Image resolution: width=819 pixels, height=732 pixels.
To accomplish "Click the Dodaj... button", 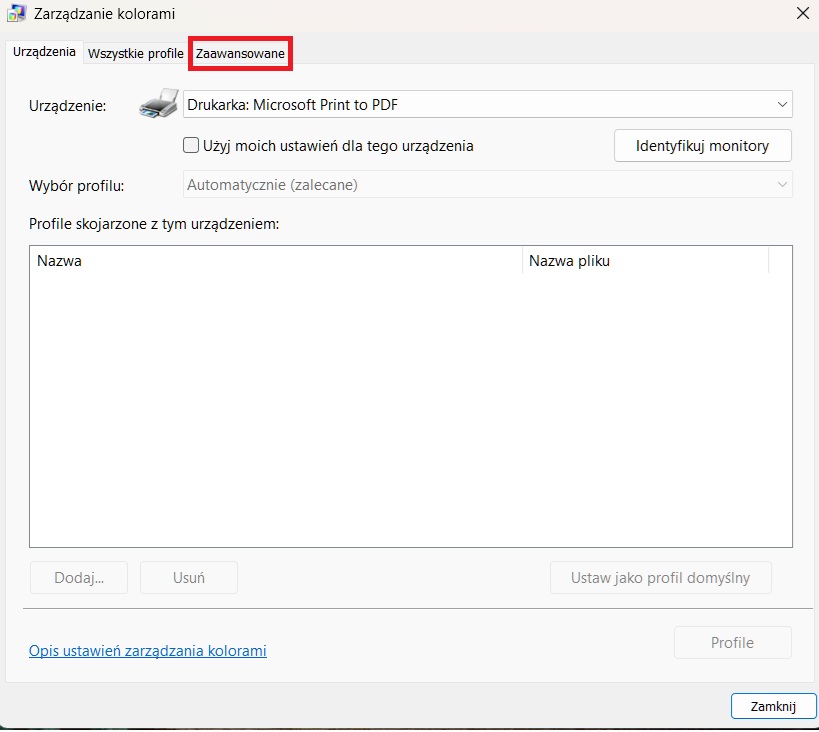I will [x=80, y=578].
